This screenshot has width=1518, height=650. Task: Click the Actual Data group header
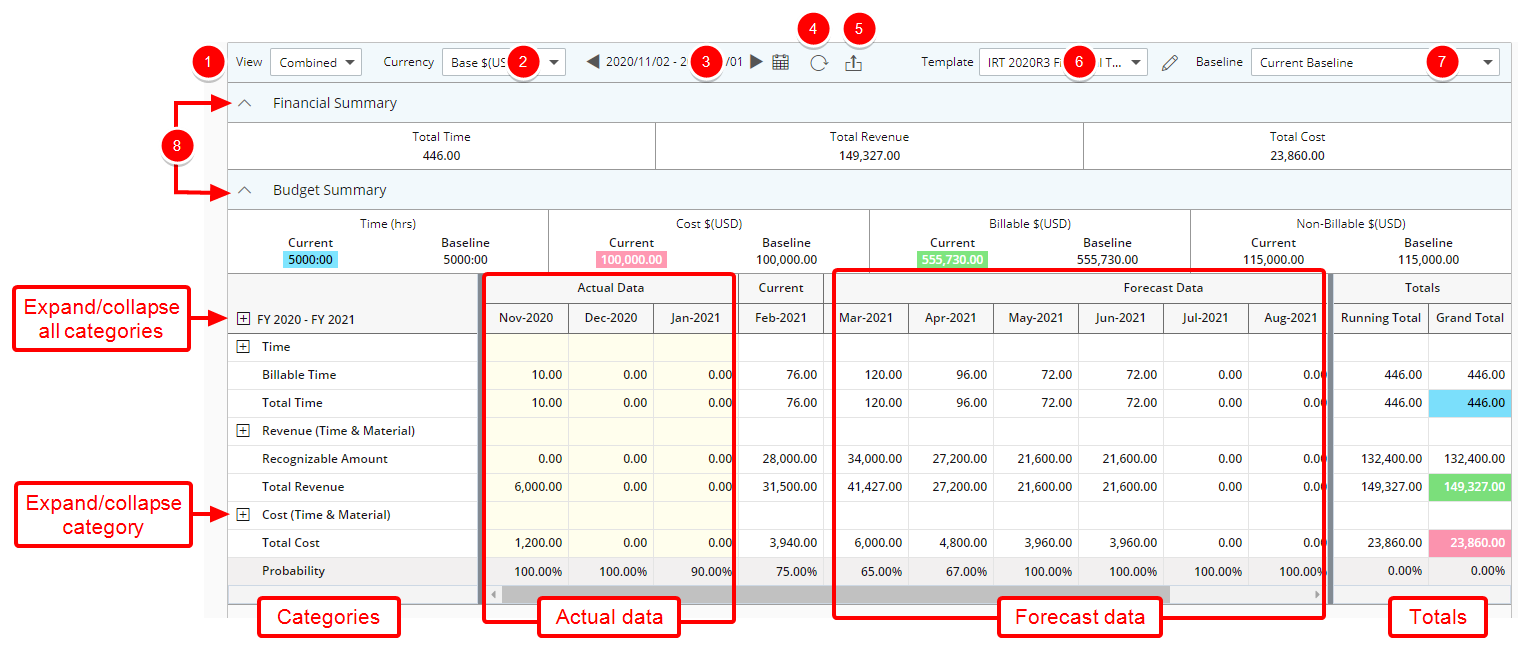(x=610, y=288)
